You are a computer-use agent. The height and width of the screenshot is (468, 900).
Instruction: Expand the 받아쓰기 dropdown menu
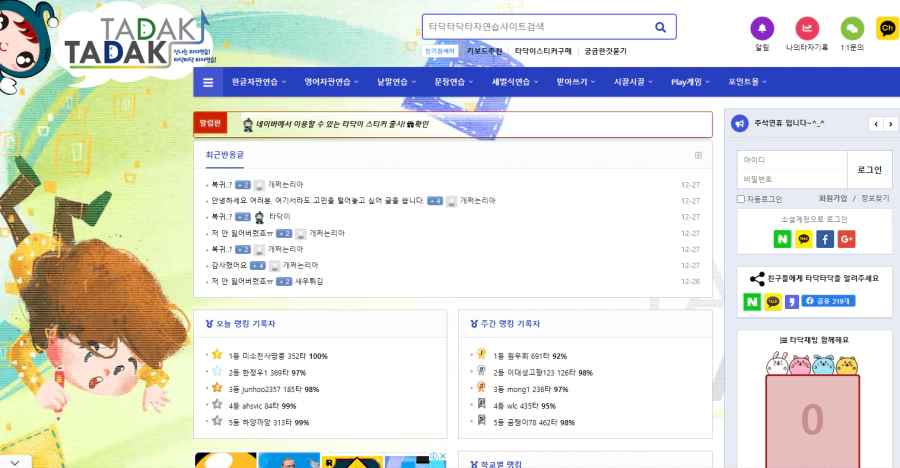pos(576,82)
